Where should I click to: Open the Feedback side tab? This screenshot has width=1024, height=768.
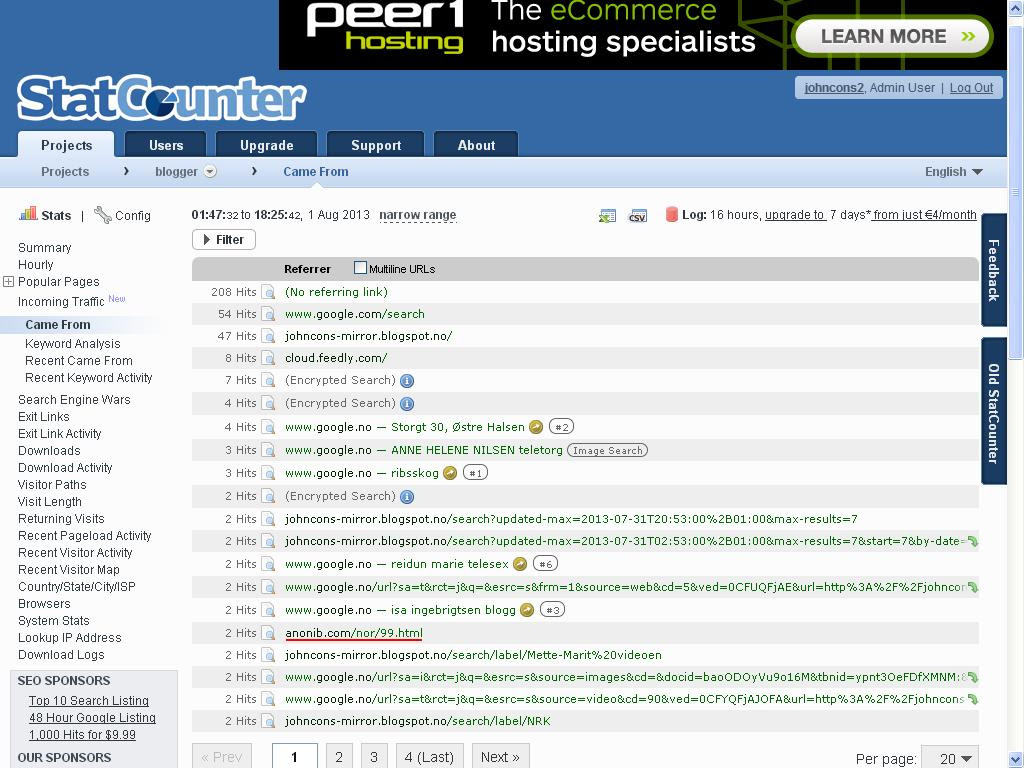(993, 270)
